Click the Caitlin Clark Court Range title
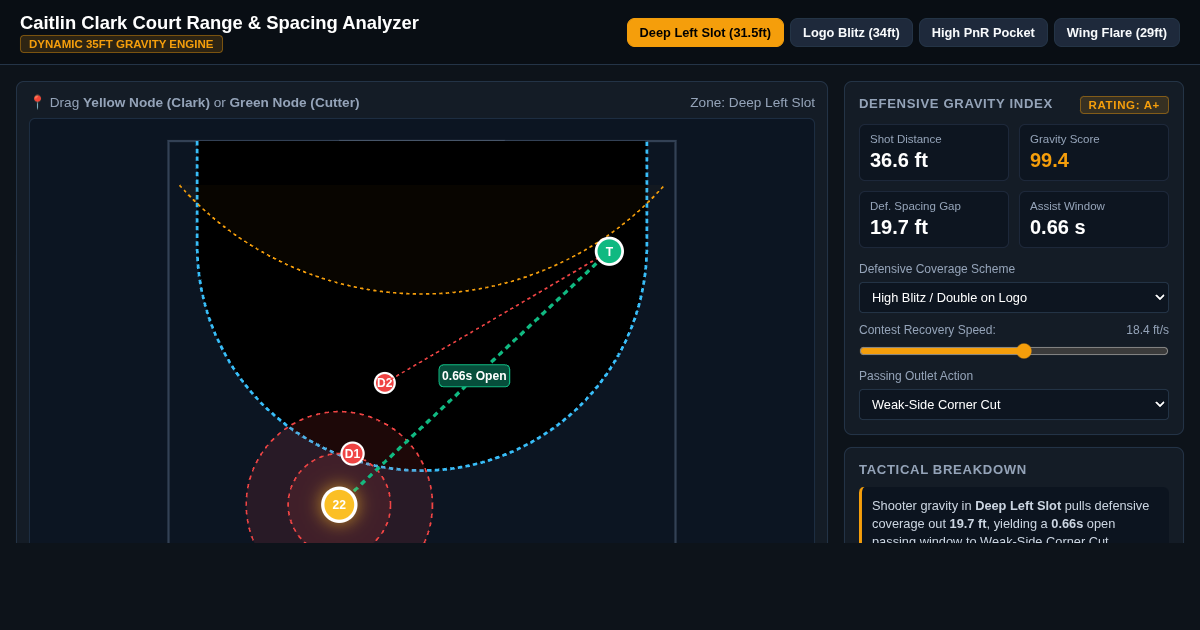1200x630 pixels. 219,22
